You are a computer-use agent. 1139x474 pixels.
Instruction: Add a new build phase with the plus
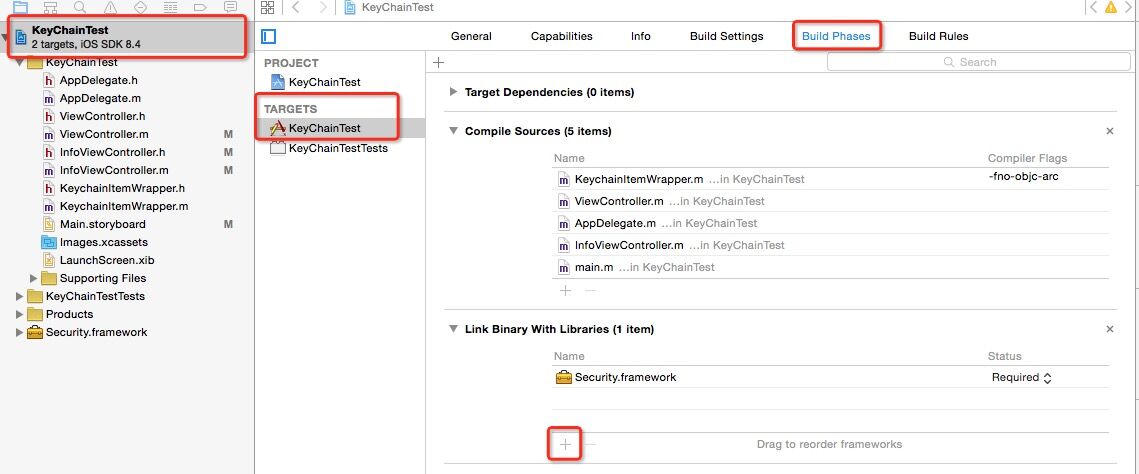tap(438, 62)
